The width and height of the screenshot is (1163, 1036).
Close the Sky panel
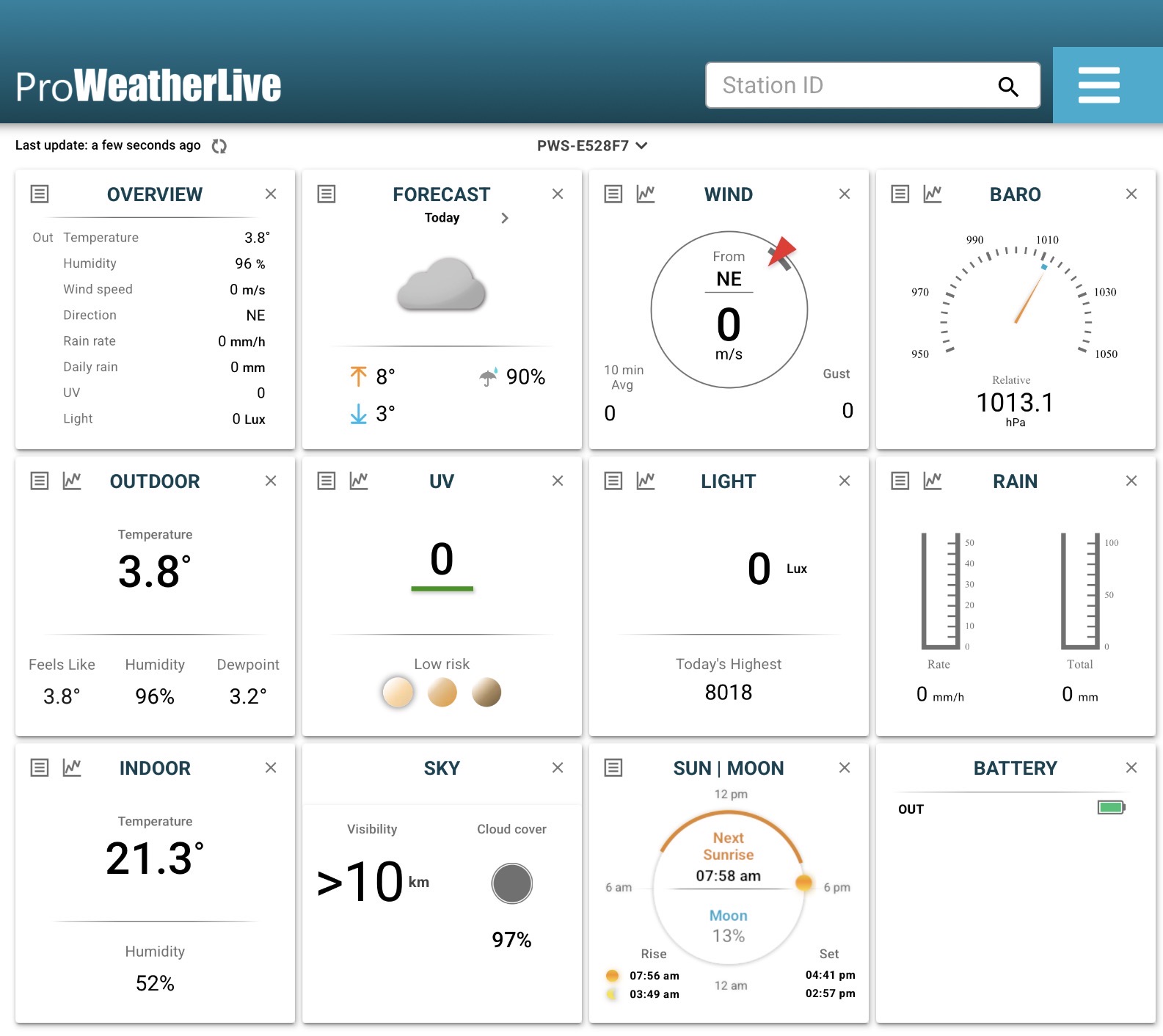pos(558,767)
